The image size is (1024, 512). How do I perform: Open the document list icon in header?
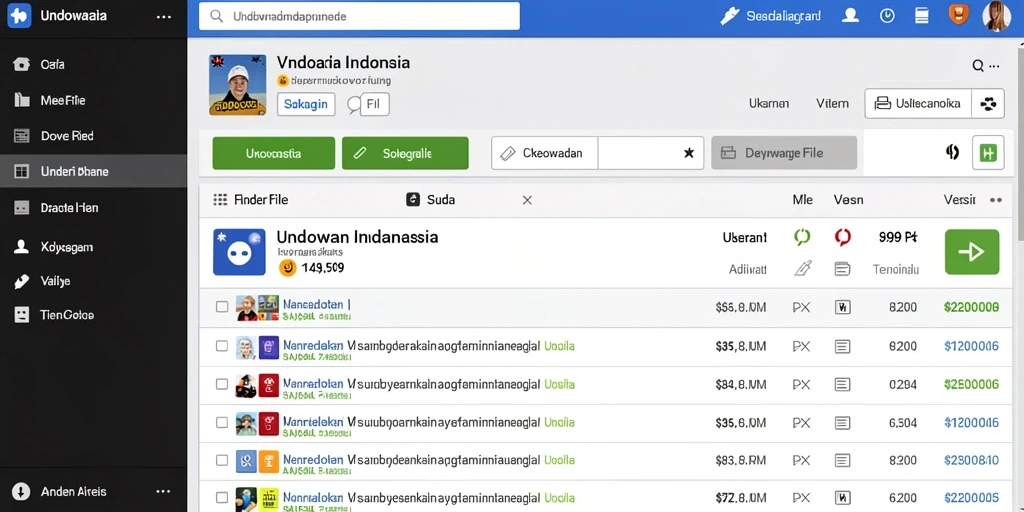coord(921,16)
